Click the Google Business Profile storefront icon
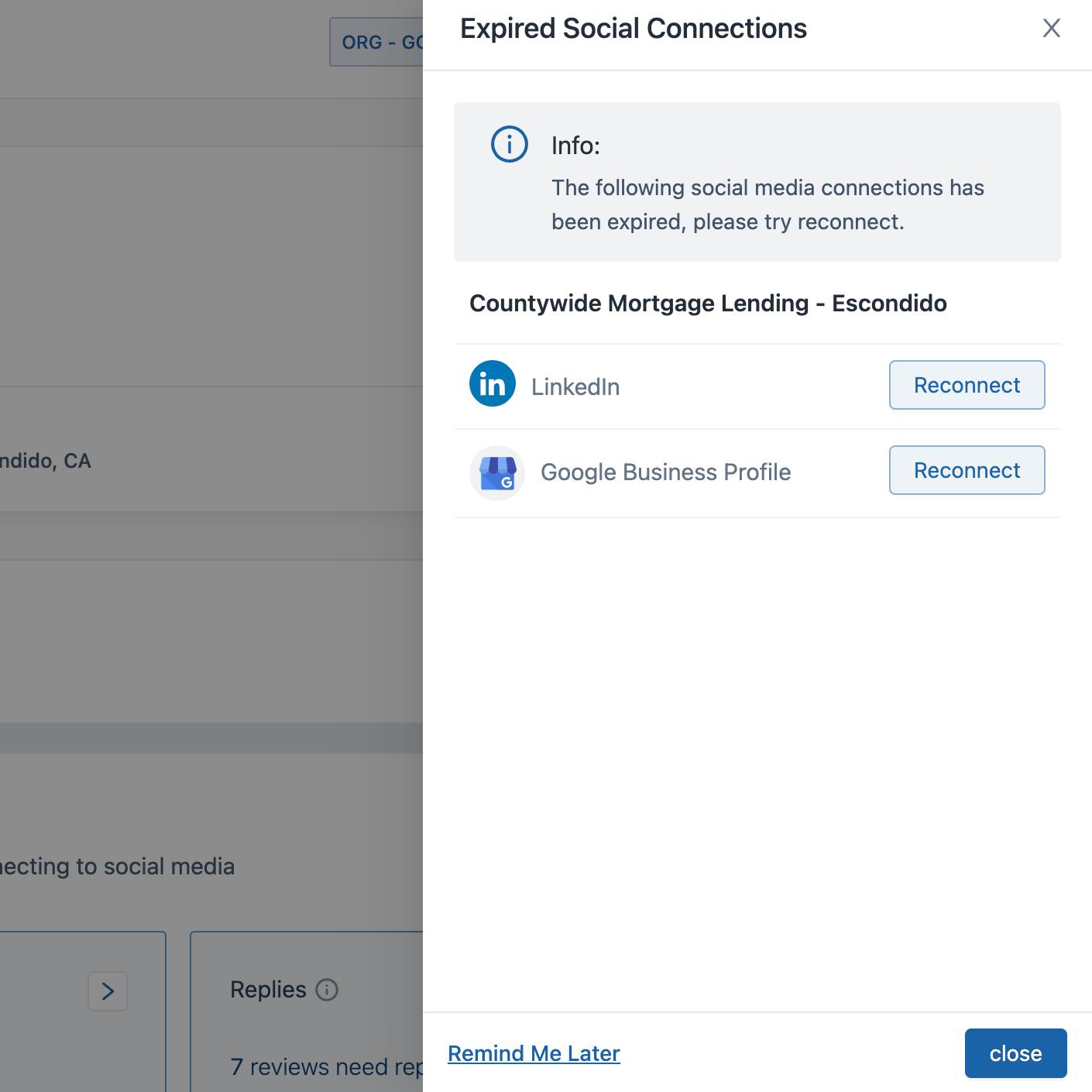 tap(497, 472)
